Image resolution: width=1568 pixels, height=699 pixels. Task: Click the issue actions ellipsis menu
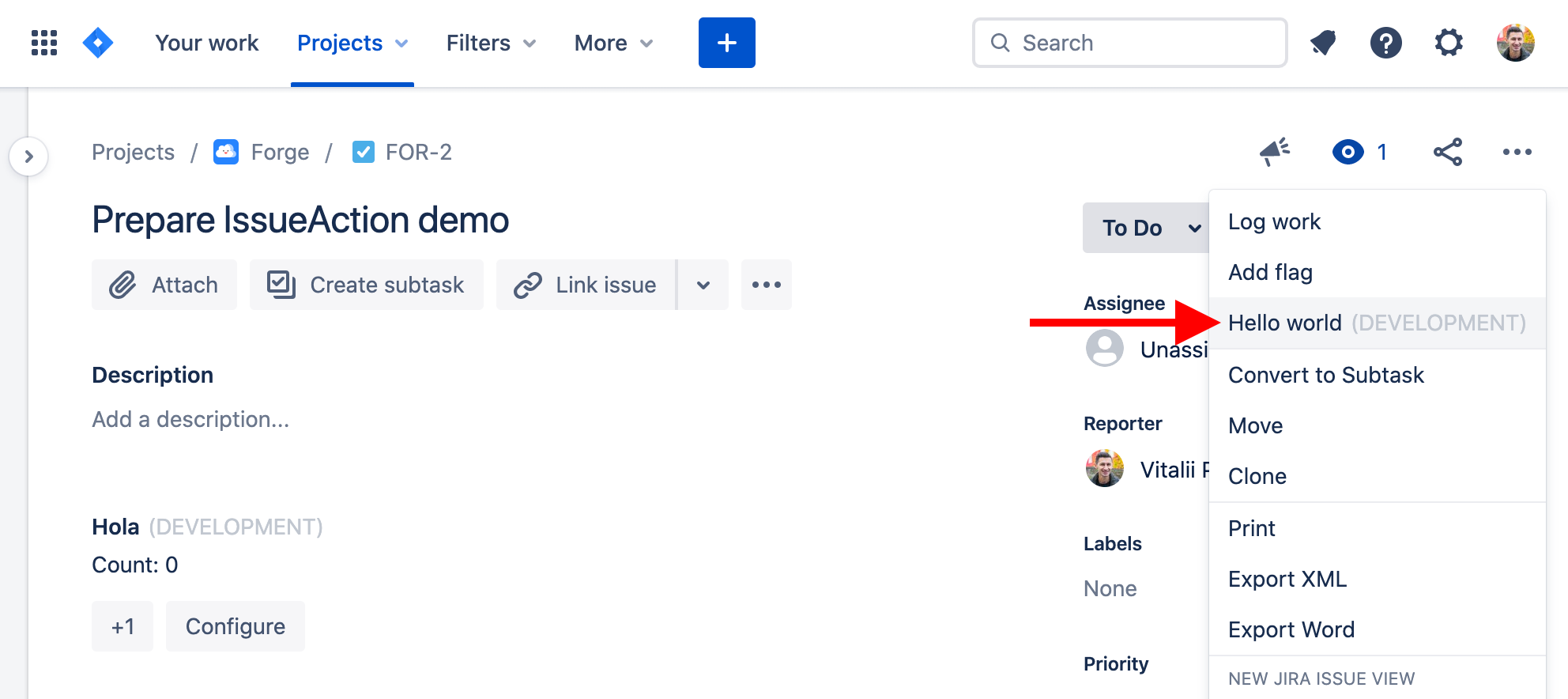(1516, 152)
